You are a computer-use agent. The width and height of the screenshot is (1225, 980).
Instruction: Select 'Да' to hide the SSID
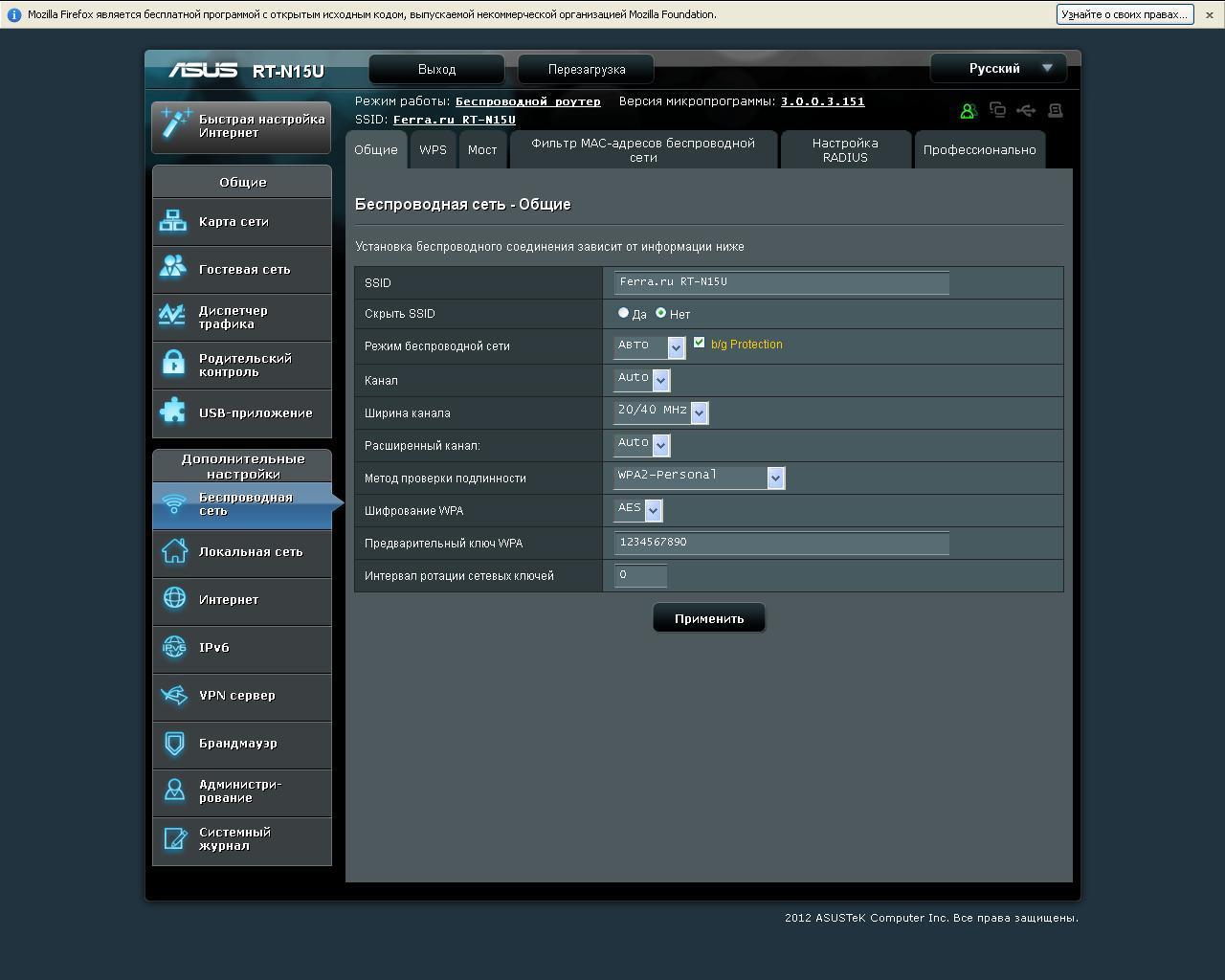pos(624,313)
